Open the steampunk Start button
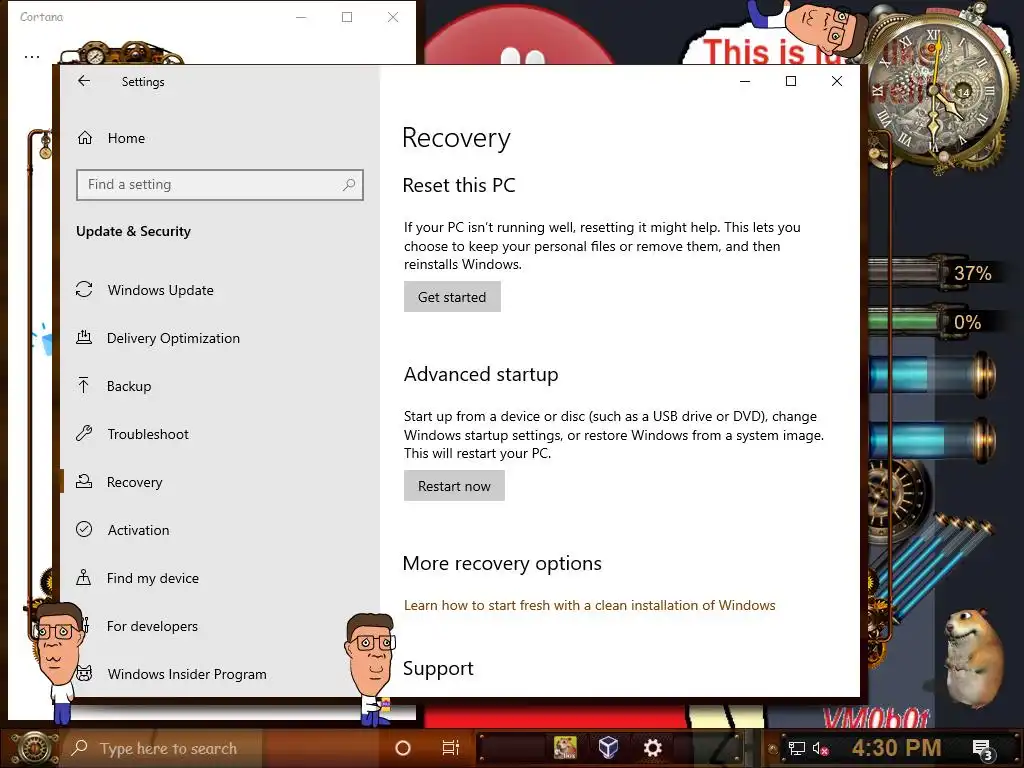Screen dimensions: 1024x768 tap(34, 748)
